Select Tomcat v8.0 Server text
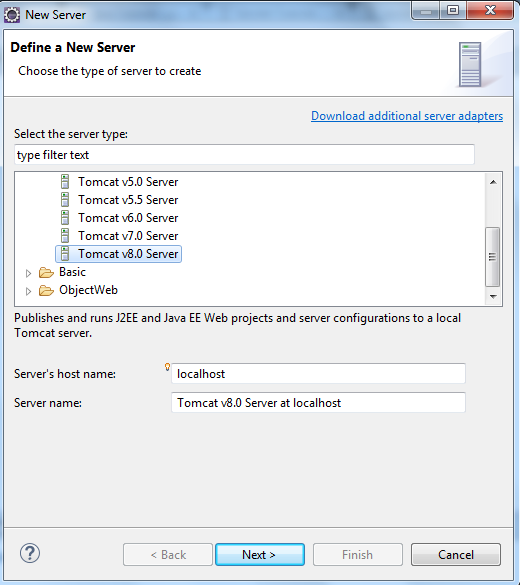 point(128,254)
